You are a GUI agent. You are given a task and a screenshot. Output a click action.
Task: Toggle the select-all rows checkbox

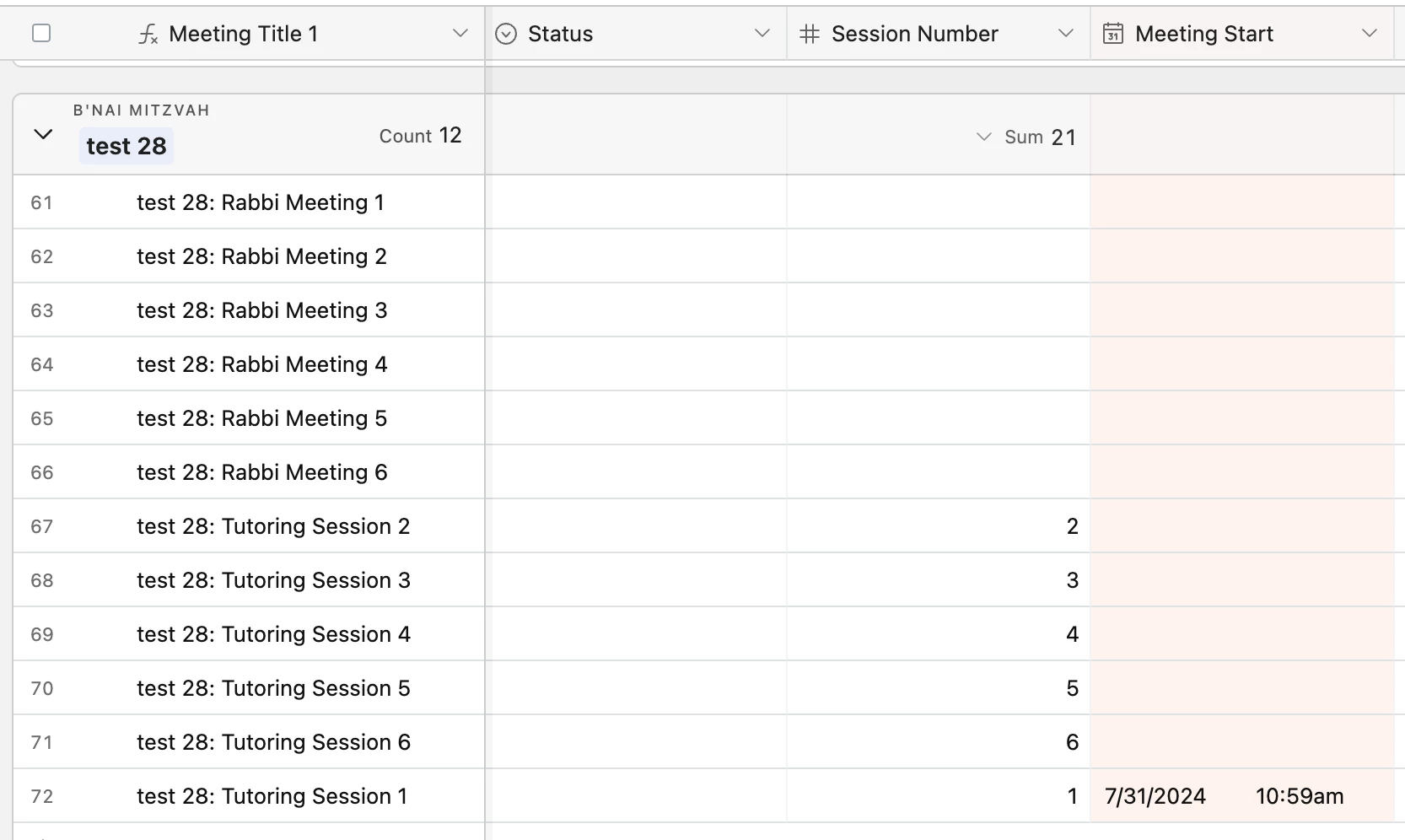(x=41, y=34)
